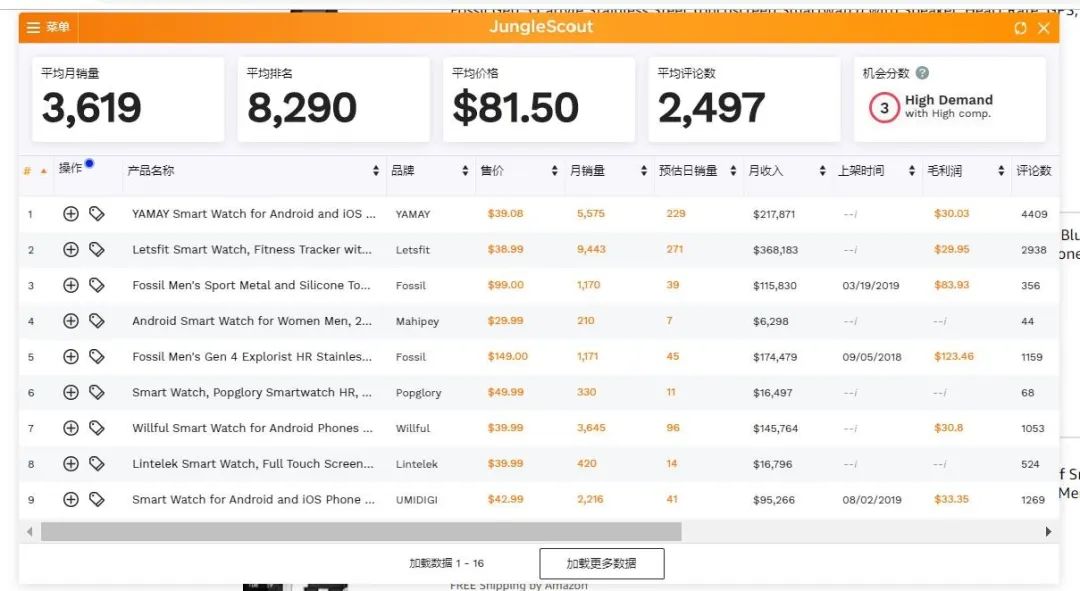
Task: Click the plus icon for UMIDIGI watch row
Action: click(70, 499)
